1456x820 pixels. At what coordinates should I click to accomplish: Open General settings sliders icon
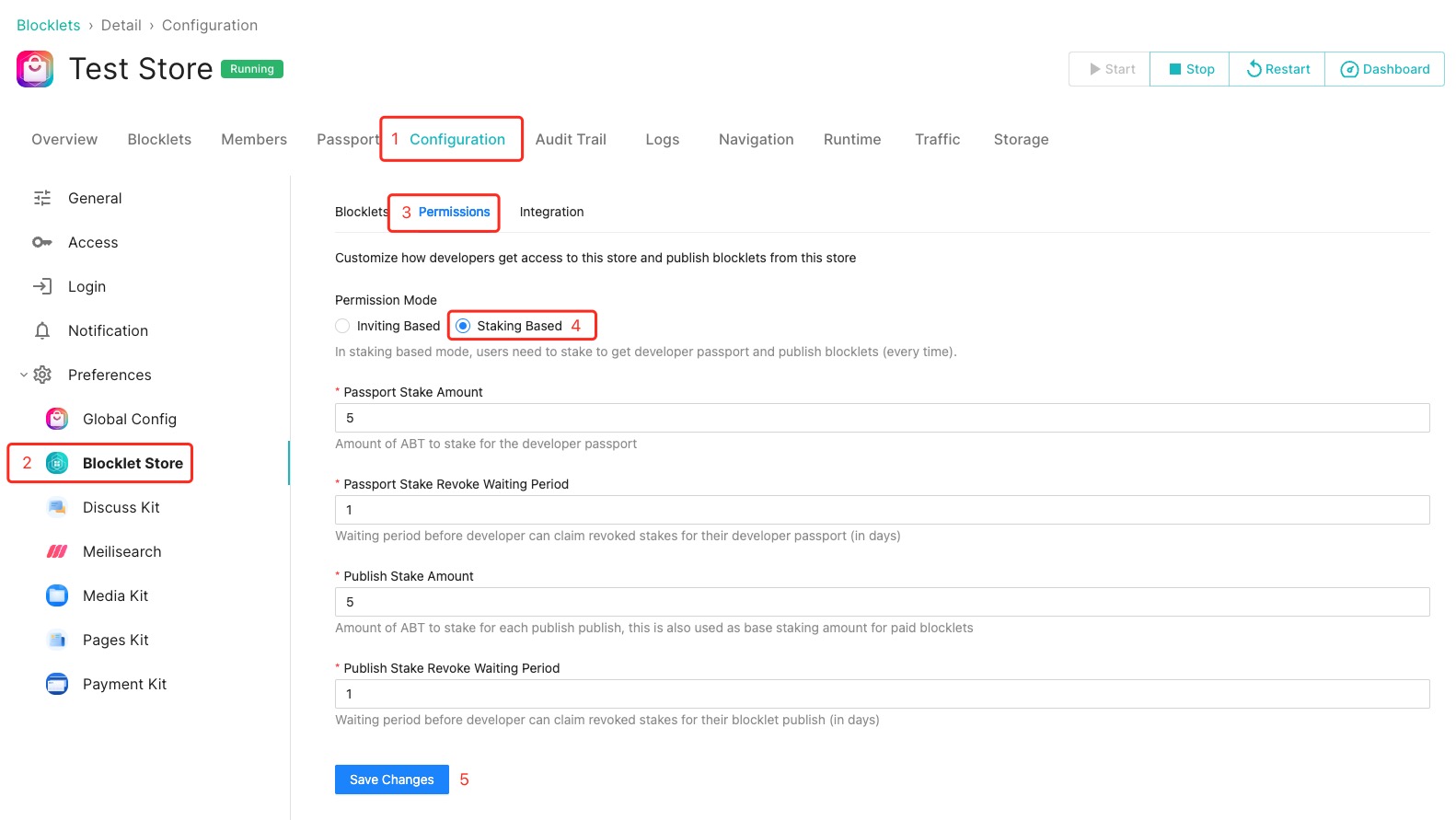(x=42, y=198)
